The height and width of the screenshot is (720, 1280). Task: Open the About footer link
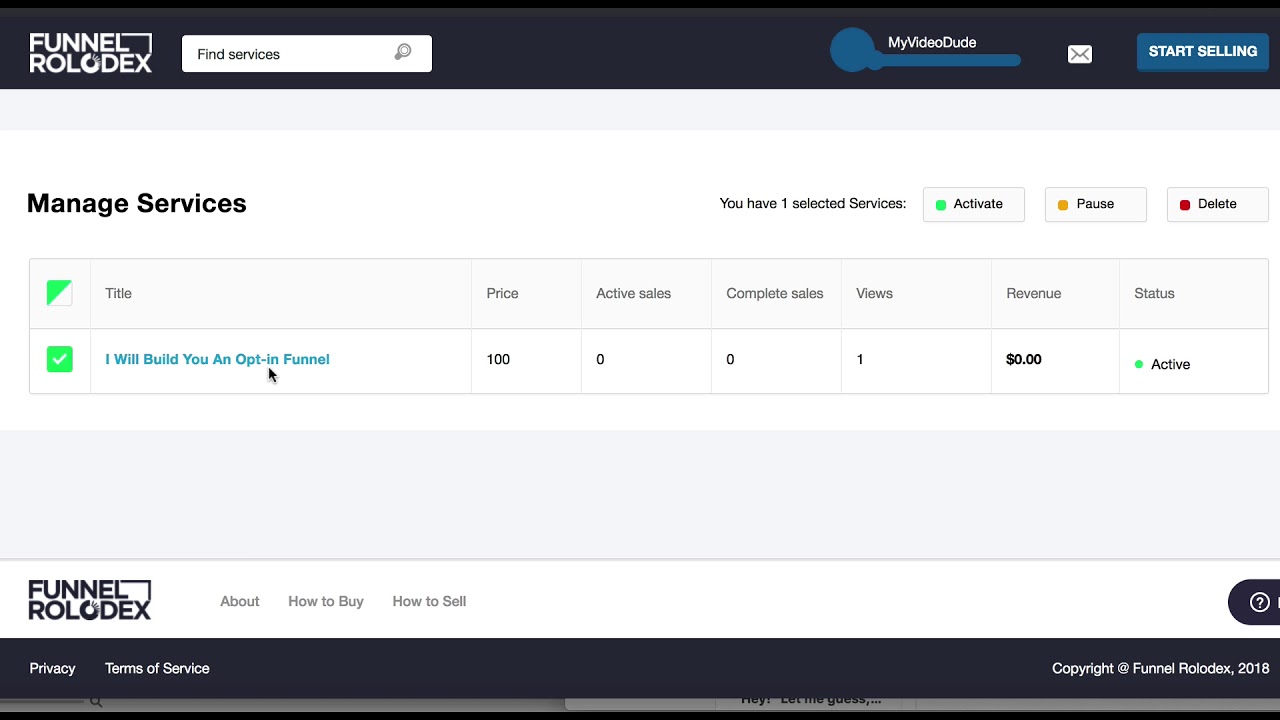click(240, 601)
